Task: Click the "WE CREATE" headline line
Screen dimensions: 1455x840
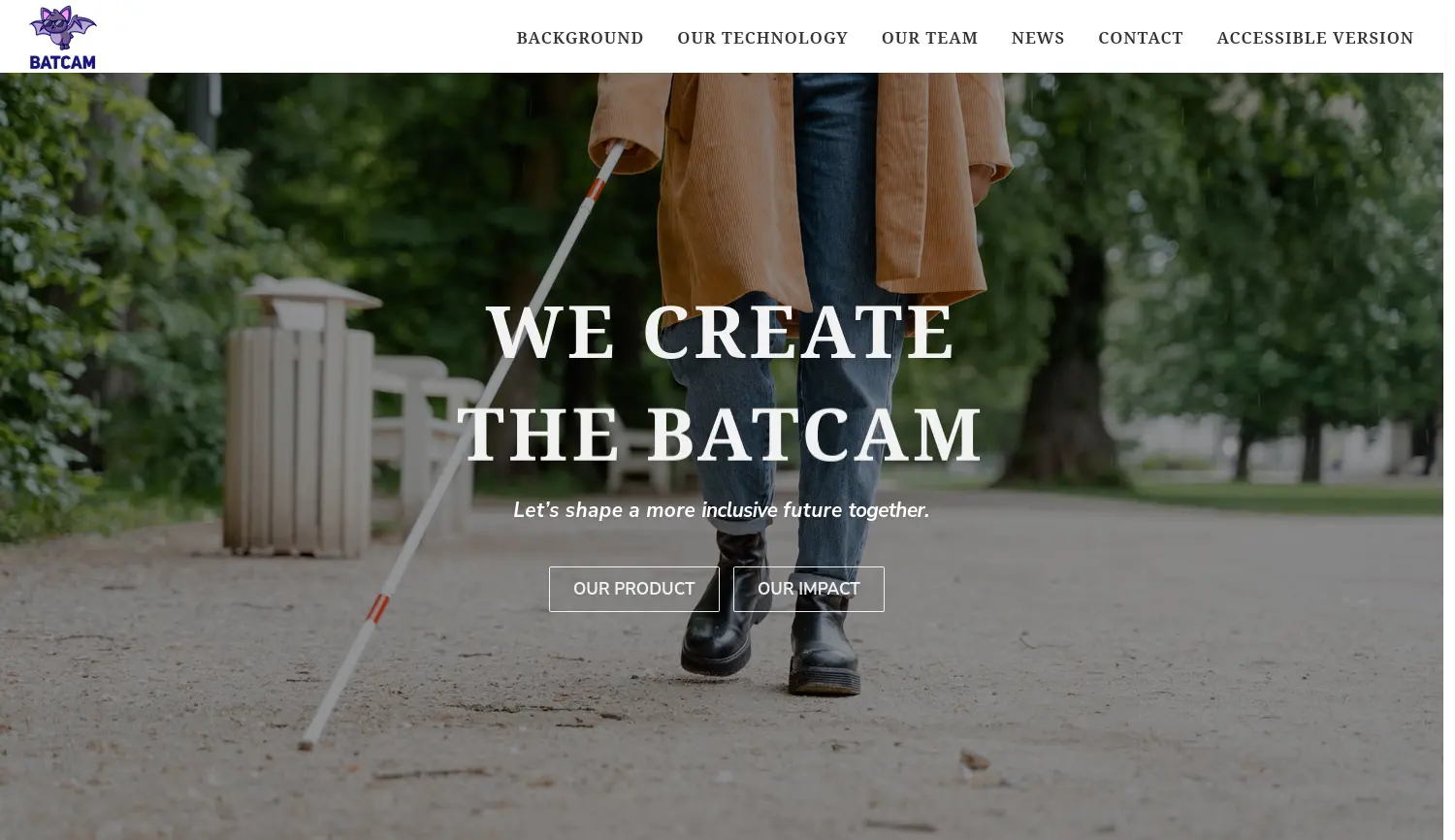Action: pyautogui.click(x=721, y=333)
